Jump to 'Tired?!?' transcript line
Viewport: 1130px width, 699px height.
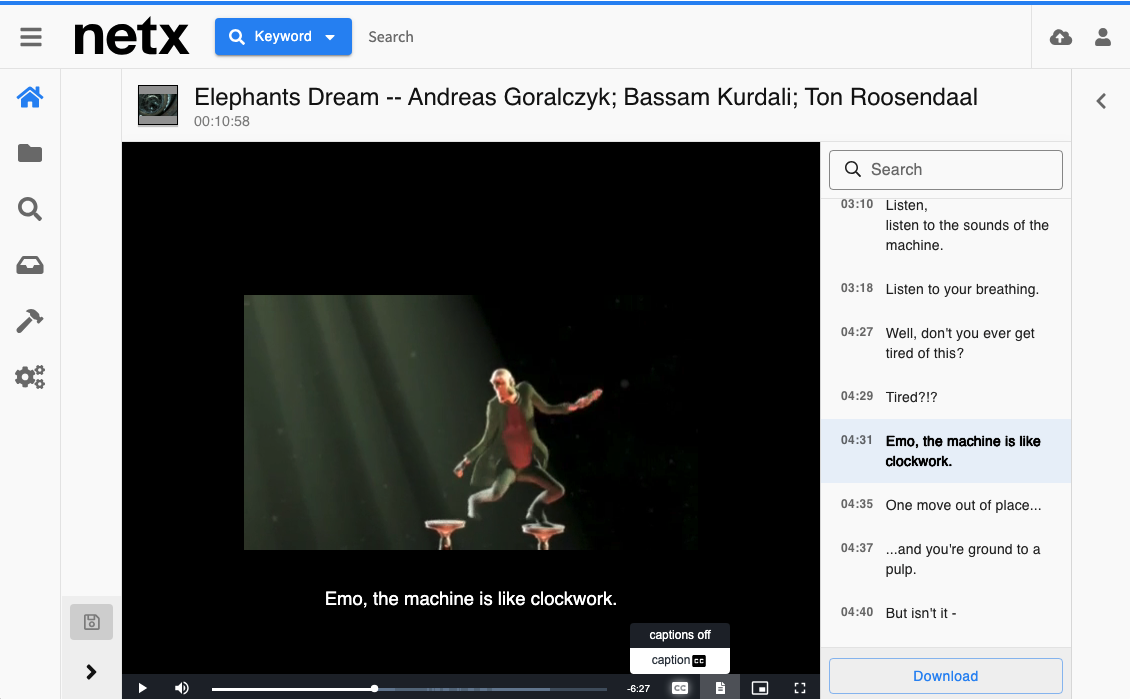tap(946, 397)
